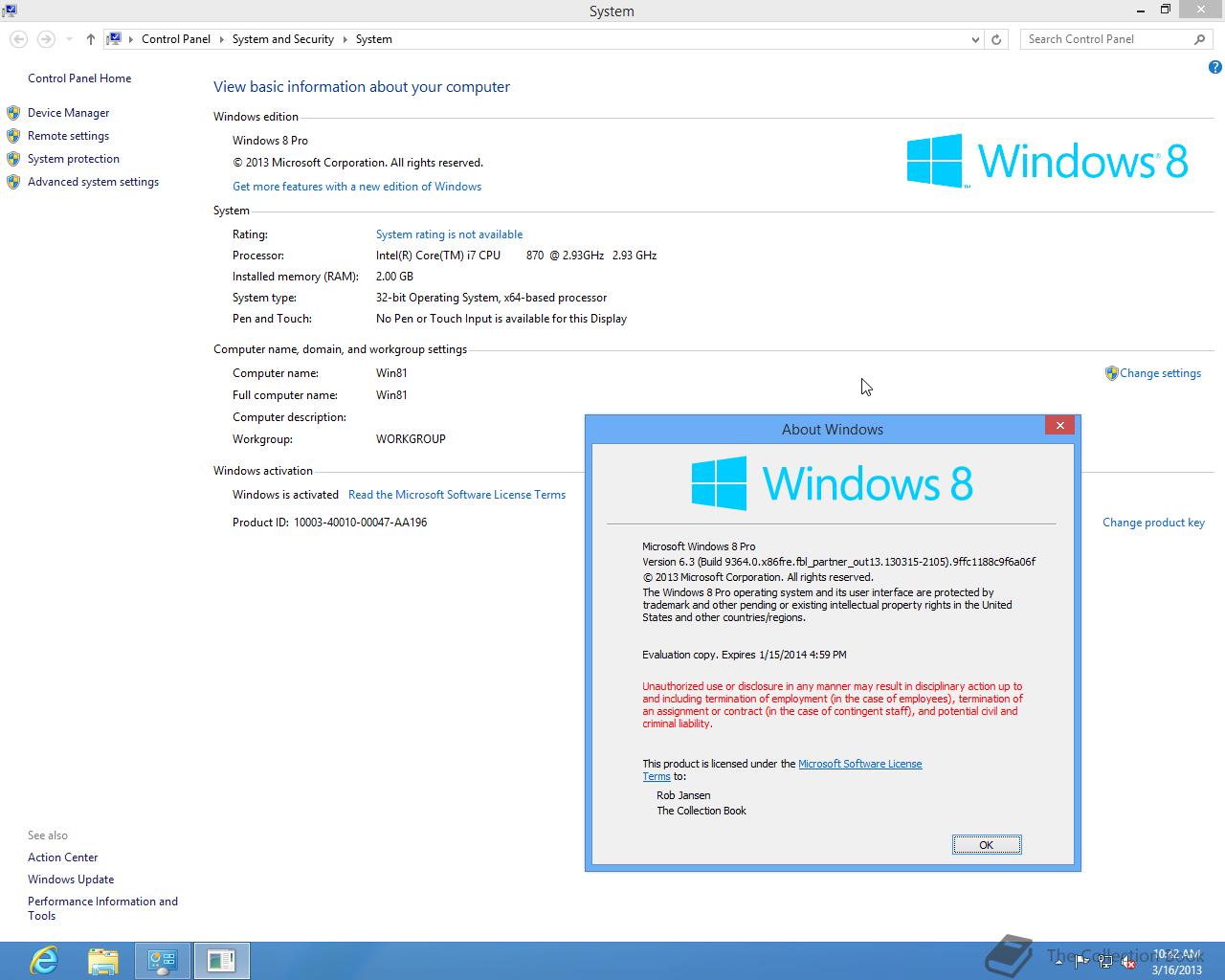Click the taskbar clock showing 3/16/2013
Image resolution: width=1225 pixels, height=980 pixels.
click(1176, 962)
